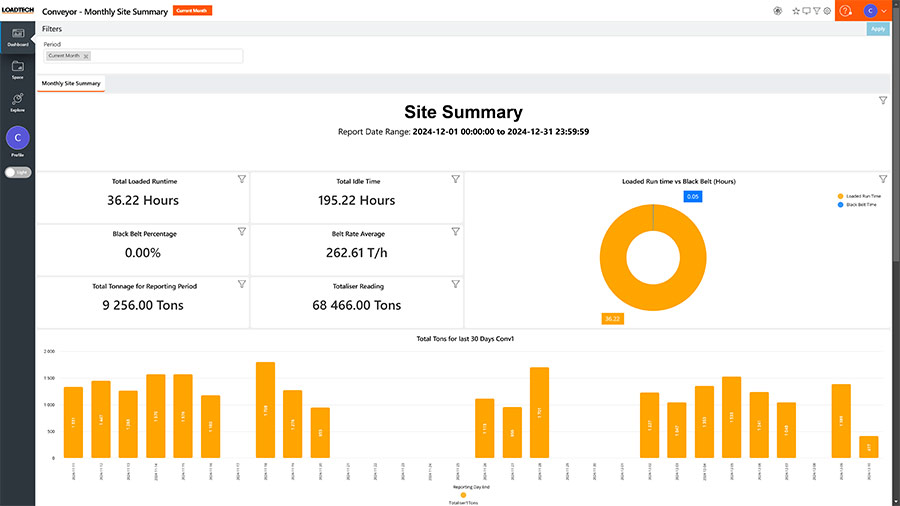Click the Apply filters button
This screenshot has height=506, width=900.
pos(878,29)
